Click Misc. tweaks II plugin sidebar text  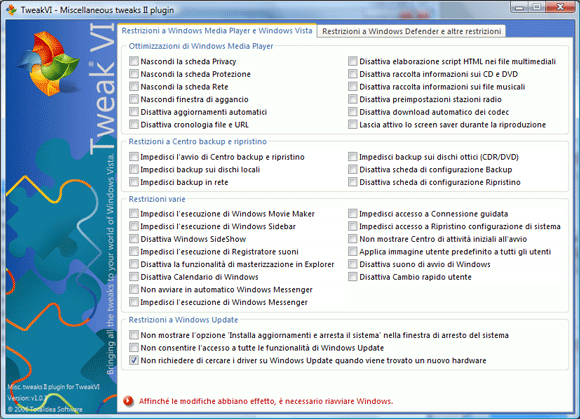(54, 387)
